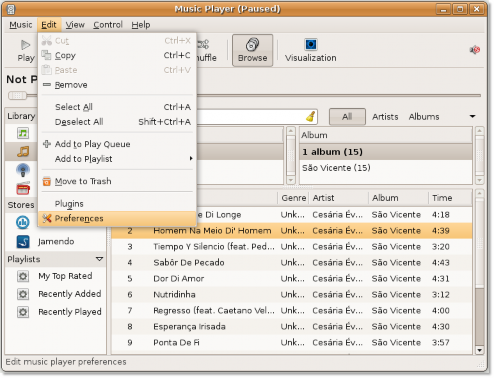Select track Ponta De Fi
This screenshot has width=494, height=378.
(x=292, y=343)
